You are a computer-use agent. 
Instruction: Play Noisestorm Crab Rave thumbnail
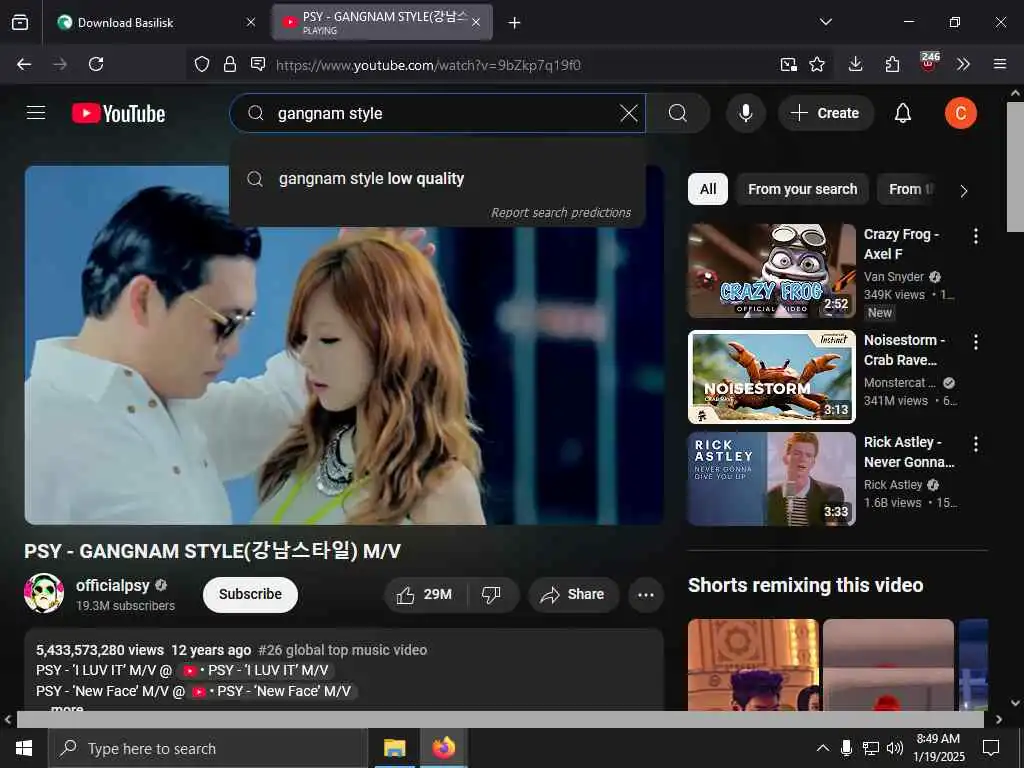coord(771,377)
